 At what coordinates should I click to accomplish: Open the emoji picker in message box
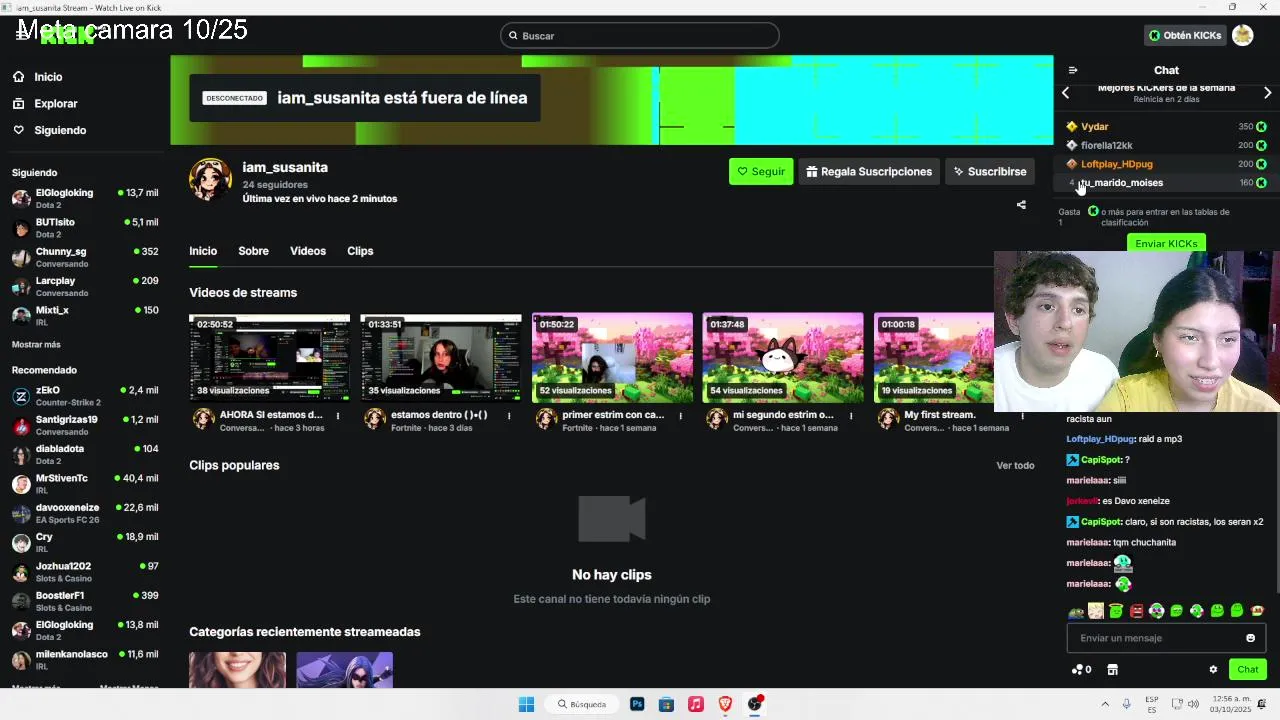click(x=1250, y=638)
